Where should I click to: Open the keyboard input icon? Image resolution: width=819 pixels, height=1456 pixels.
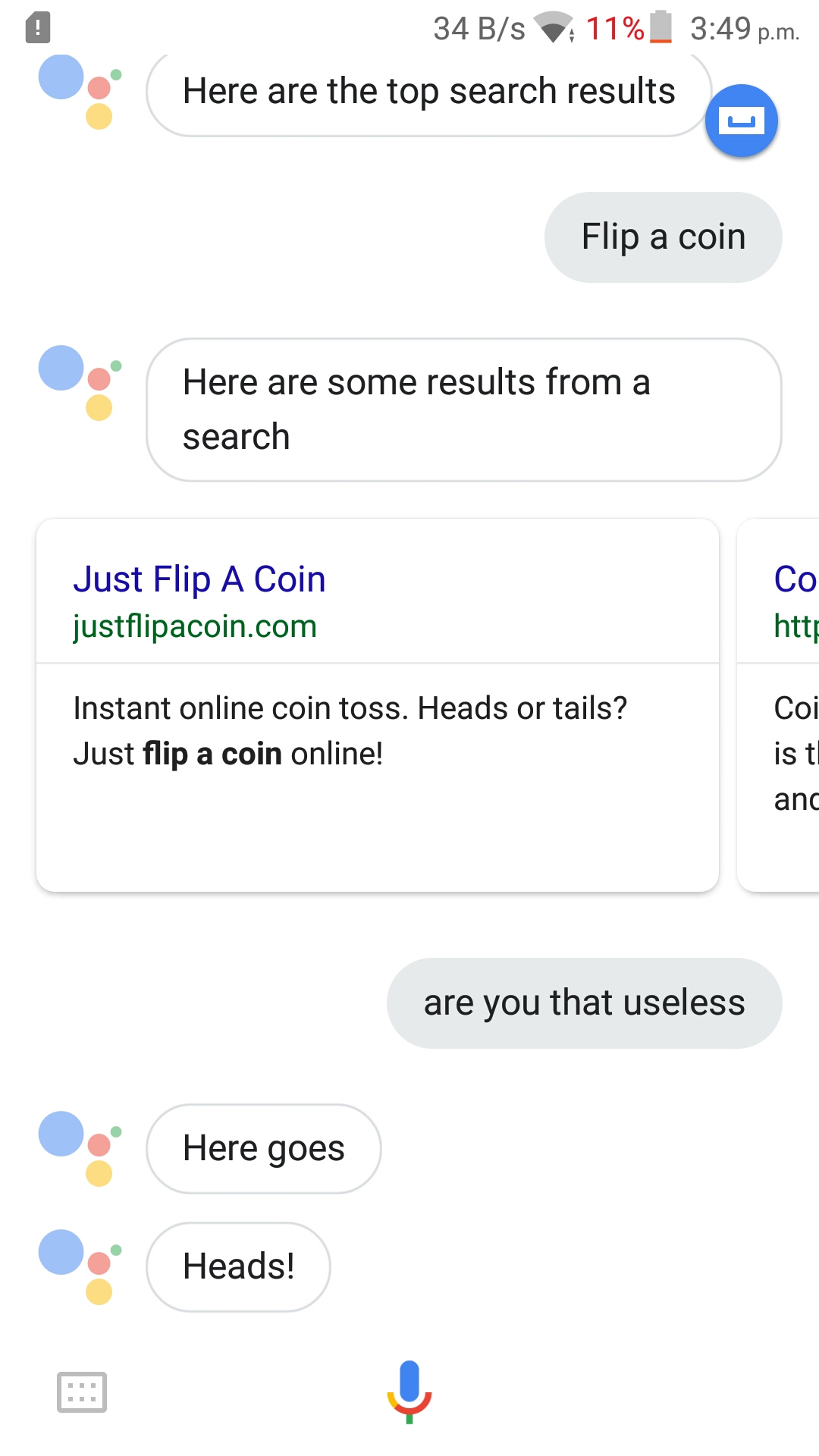[x=82, y=1392]
